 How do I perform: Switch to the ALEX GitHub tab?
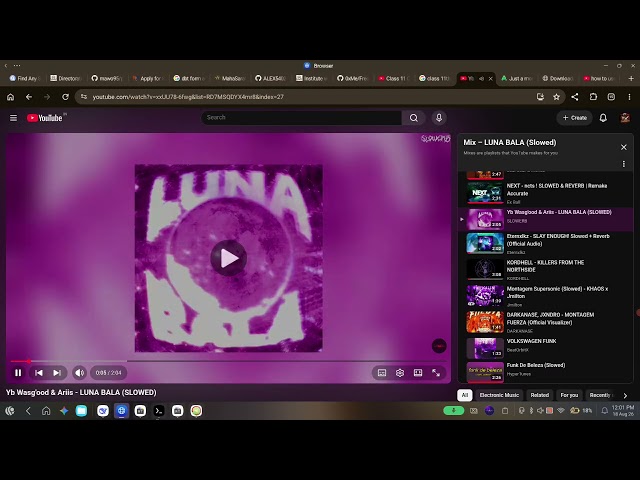coord(271,78)
